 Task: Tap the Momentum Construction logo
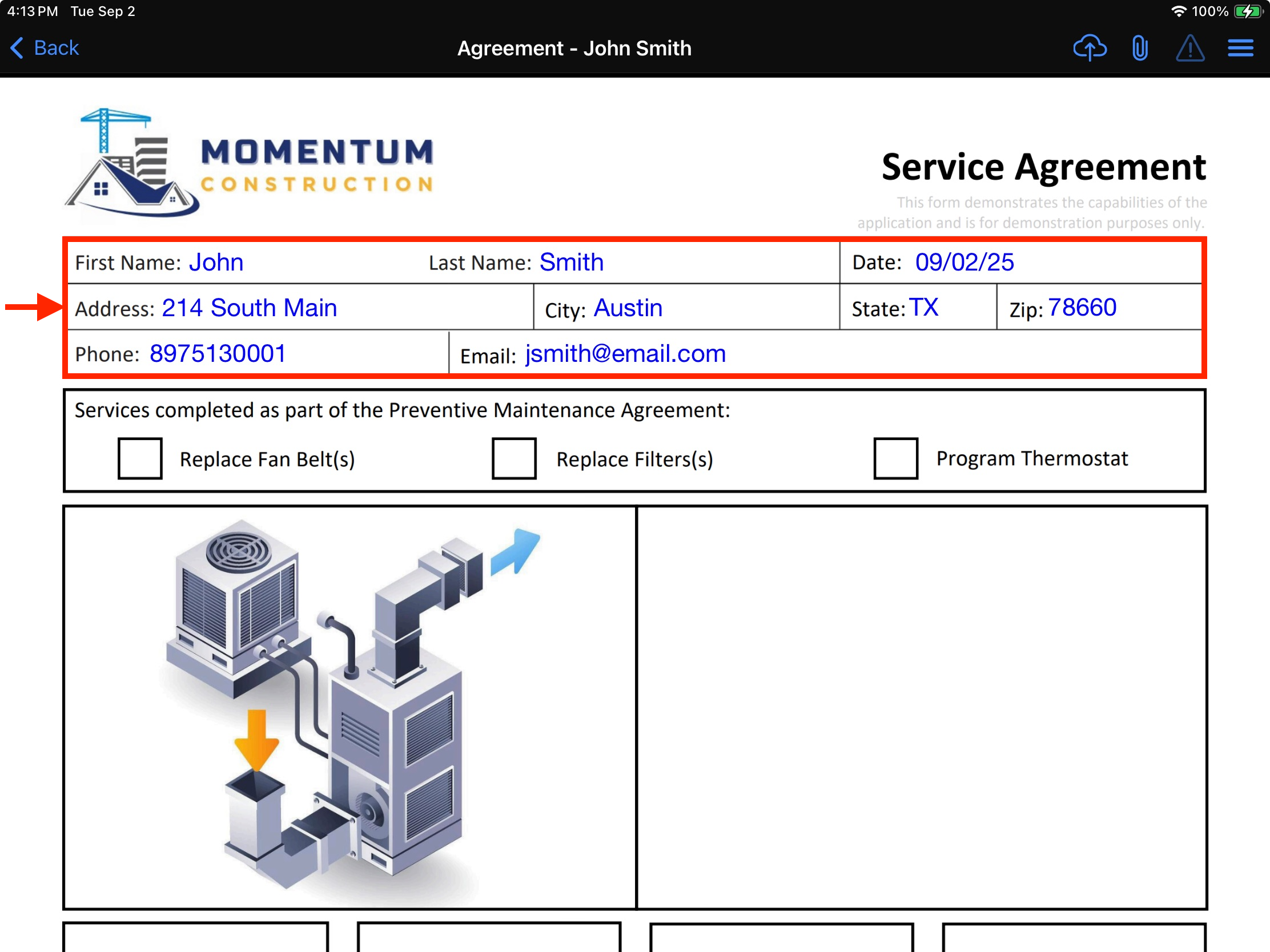click(248, 163)
